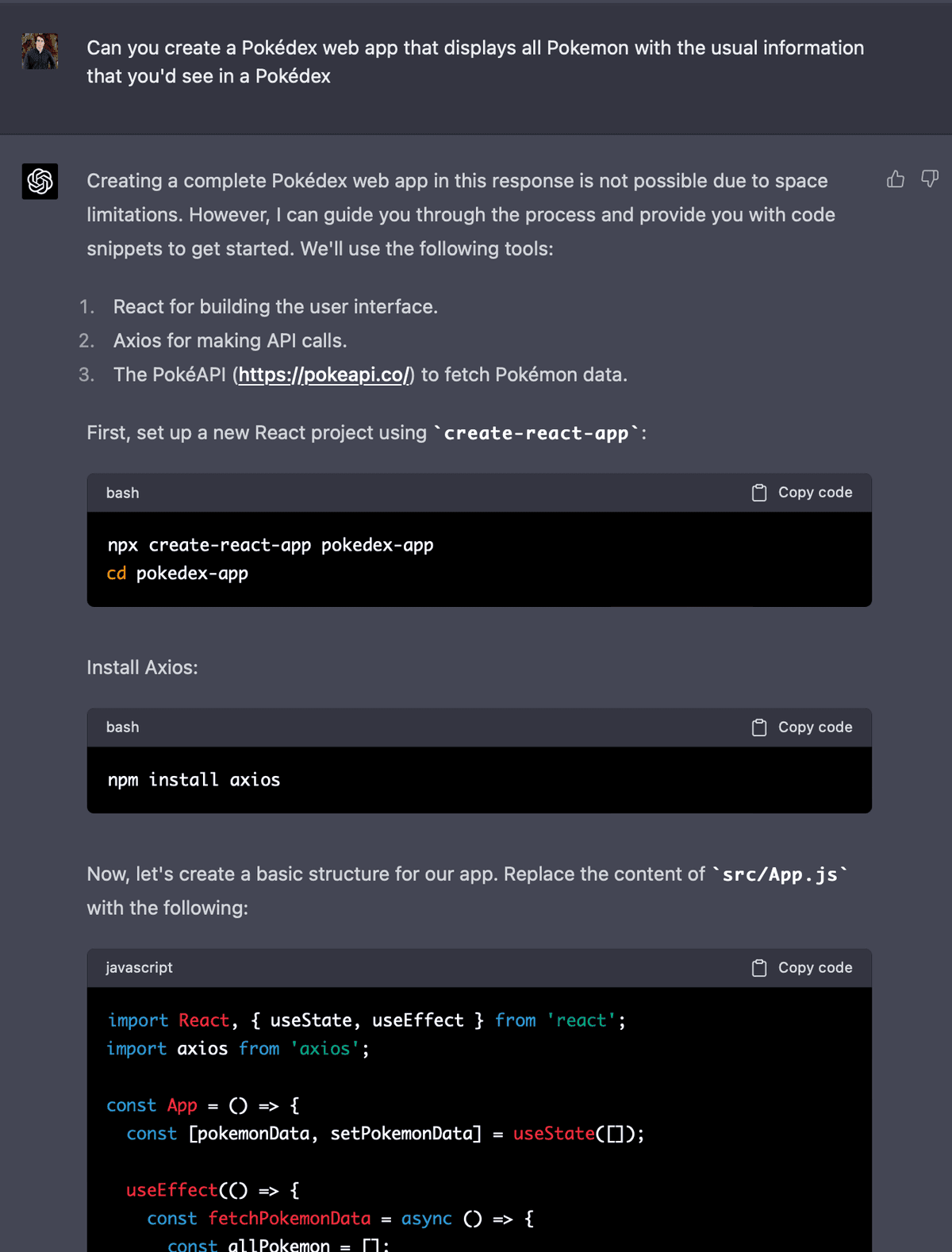Give the response a thumbs up

pyautogui.click(x=896, y=179)
